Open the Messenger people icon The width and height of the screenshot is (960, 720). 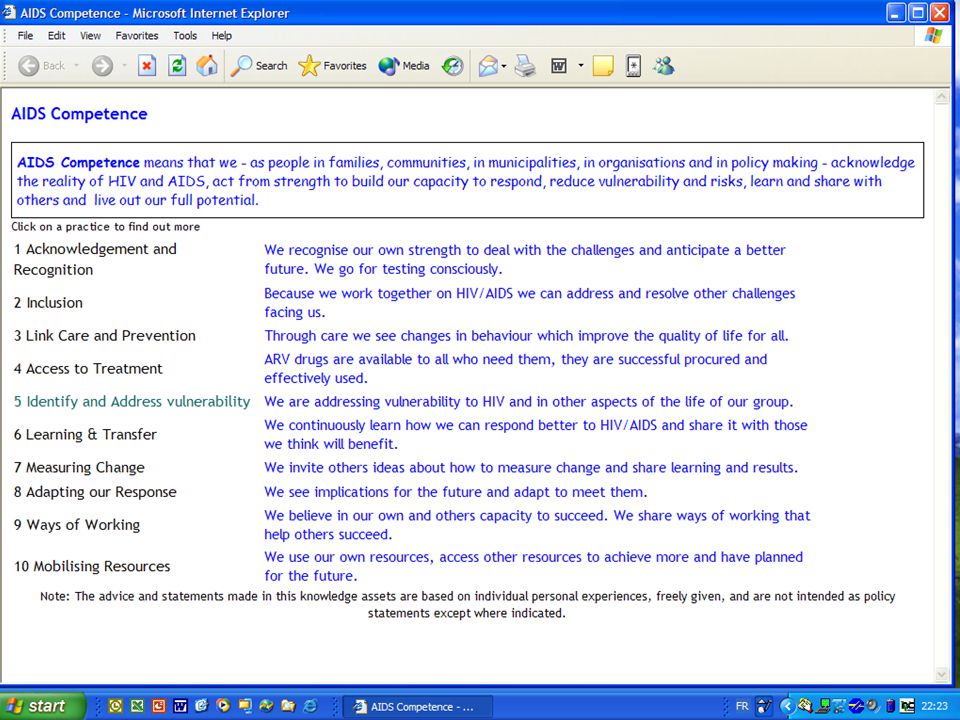(664, 66)
